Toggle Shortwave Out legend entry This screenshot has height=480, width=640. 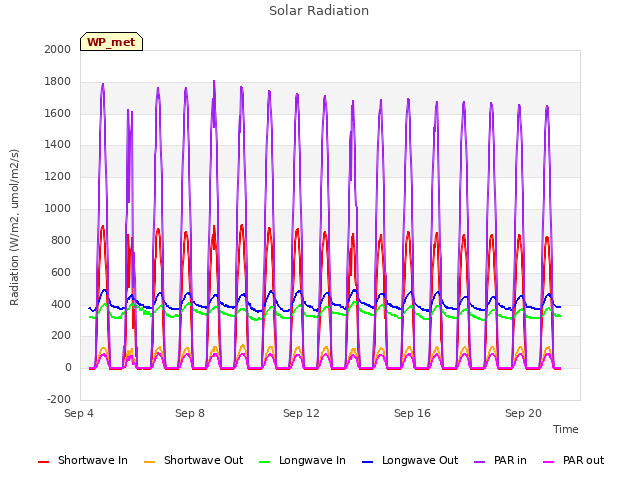pos(193,460)
